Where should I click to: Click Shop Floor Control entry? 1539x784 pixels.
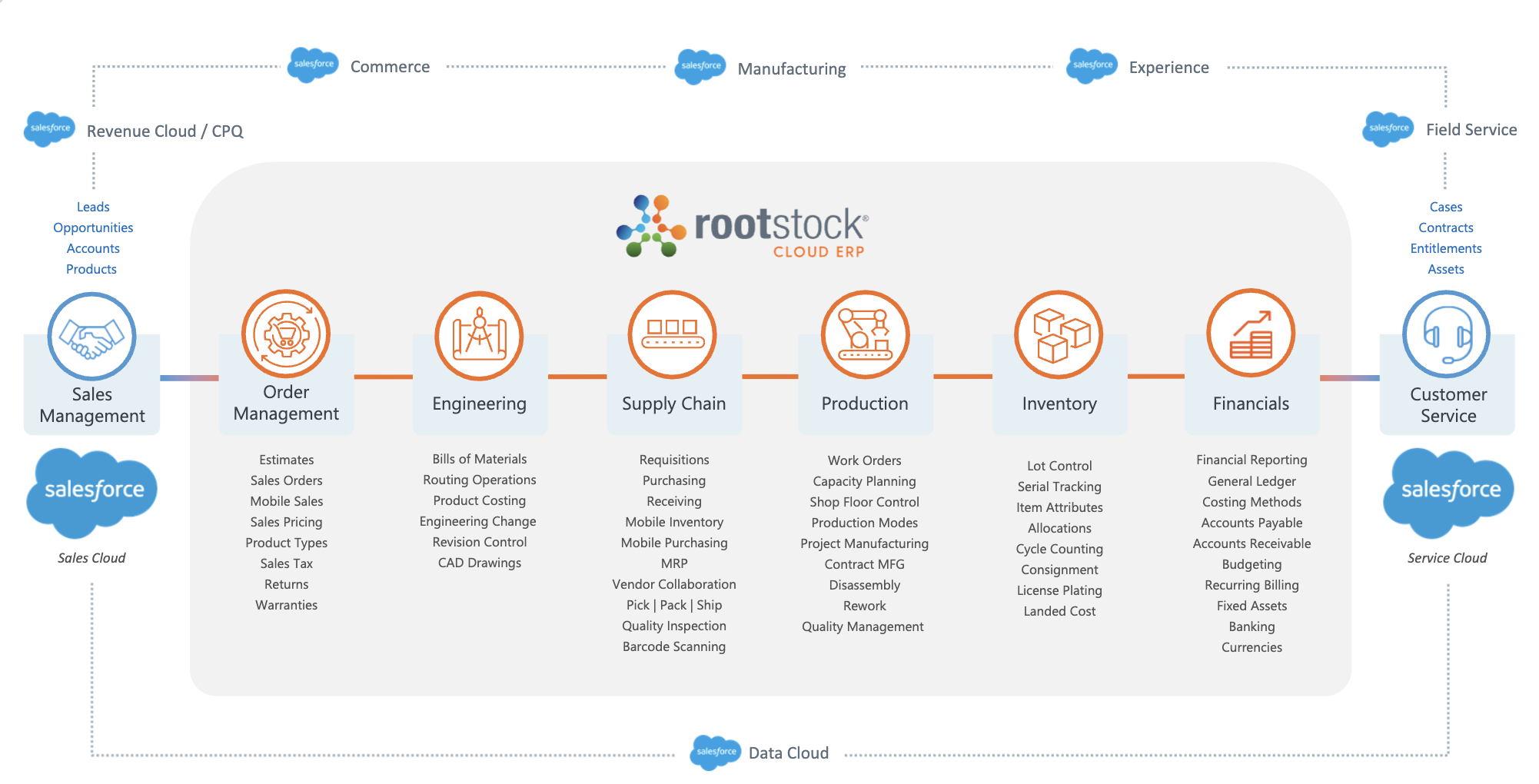[864, 502]
